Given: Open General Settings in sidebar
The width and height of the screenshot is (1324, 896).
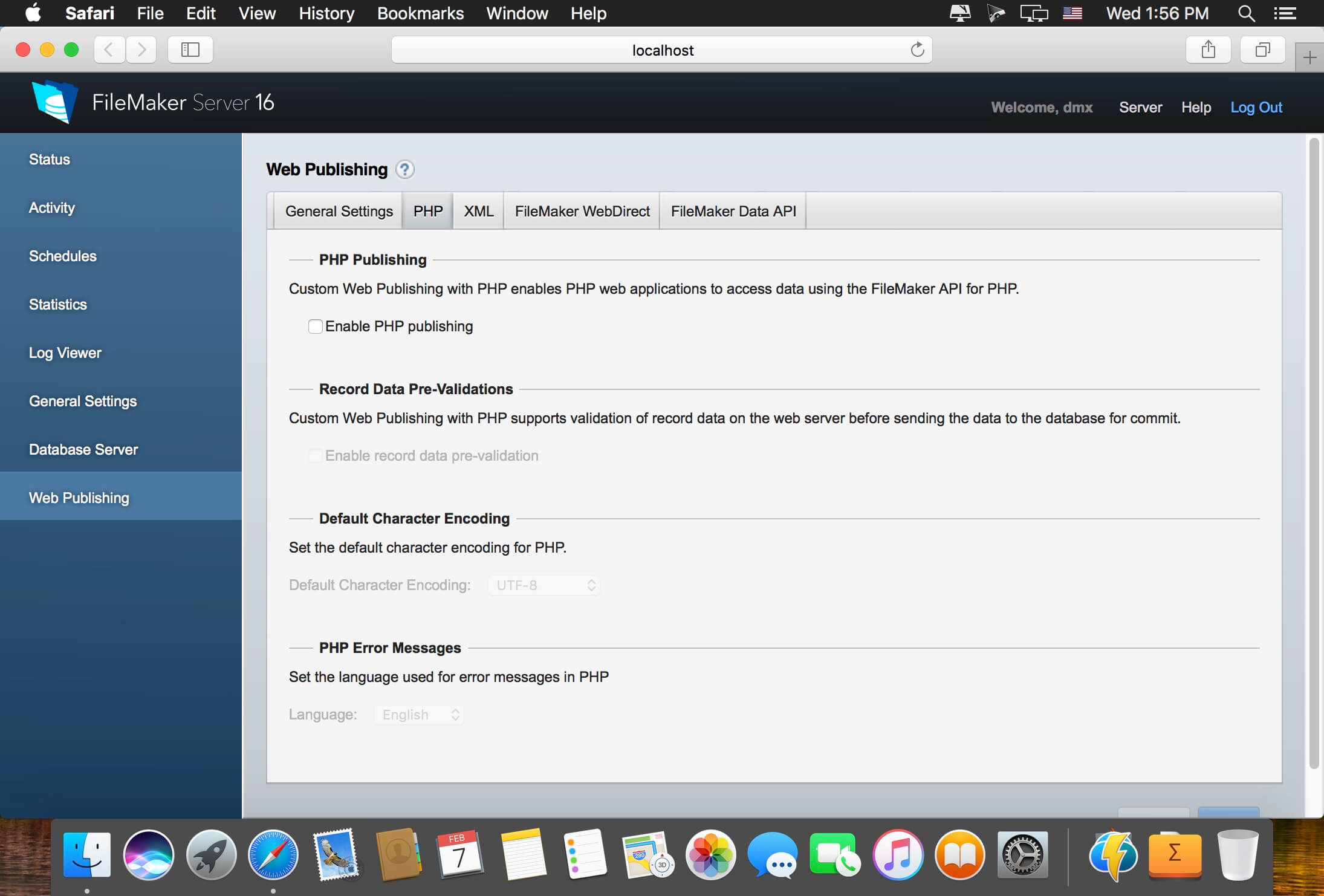Looking at the screenshot, I should tap(121, 401).
